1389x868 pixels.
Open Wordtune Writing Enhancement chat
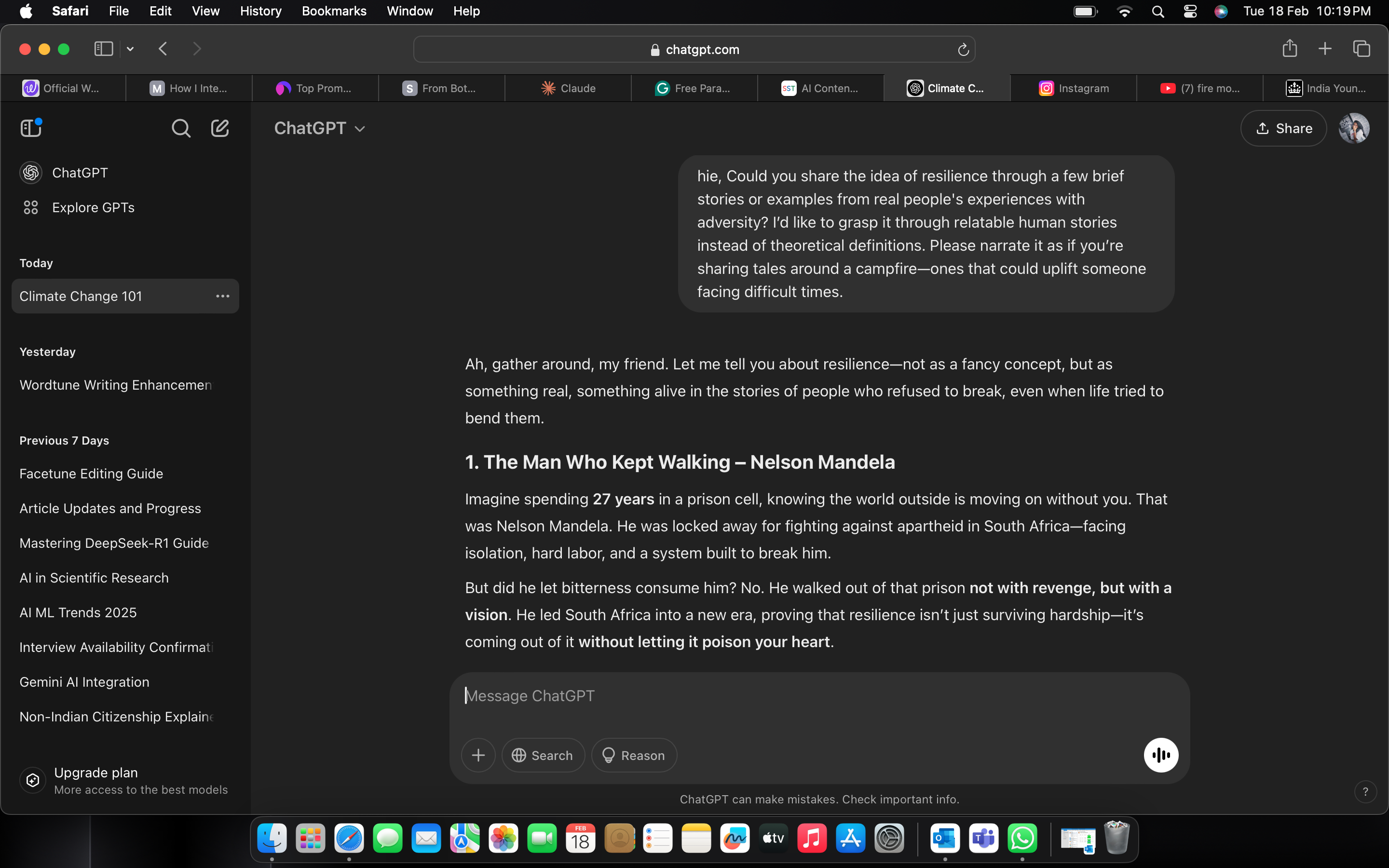[x=125, y=385]
